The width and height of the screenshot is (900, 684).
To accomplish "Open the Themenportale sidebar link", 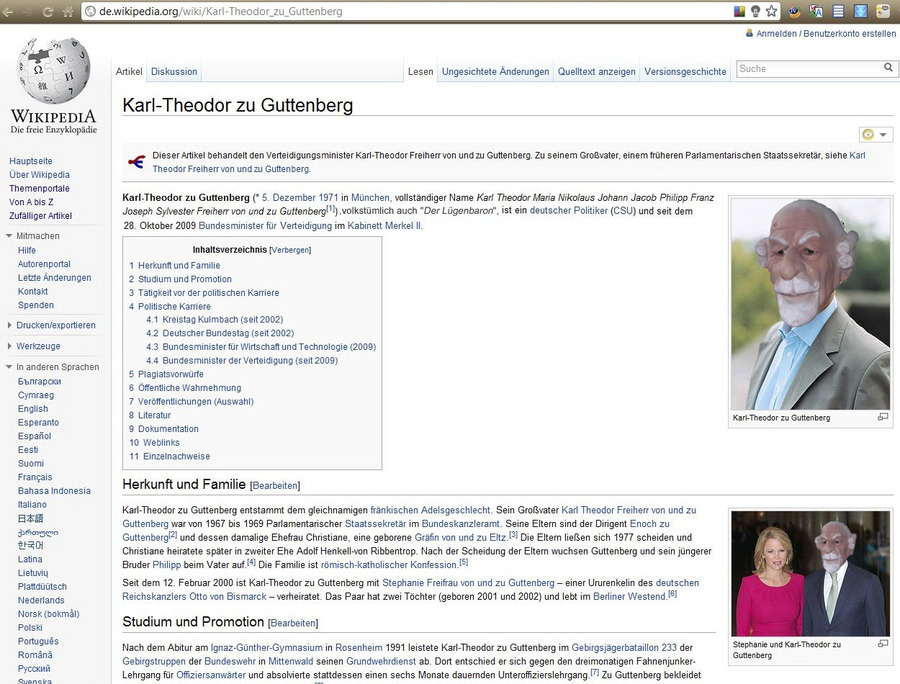I will click(x=39, y=189).
